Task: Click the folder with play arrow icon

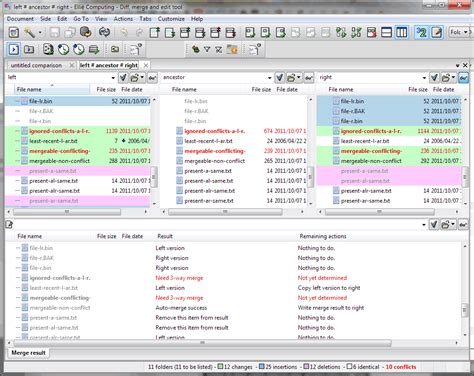Action: point(29,50)
